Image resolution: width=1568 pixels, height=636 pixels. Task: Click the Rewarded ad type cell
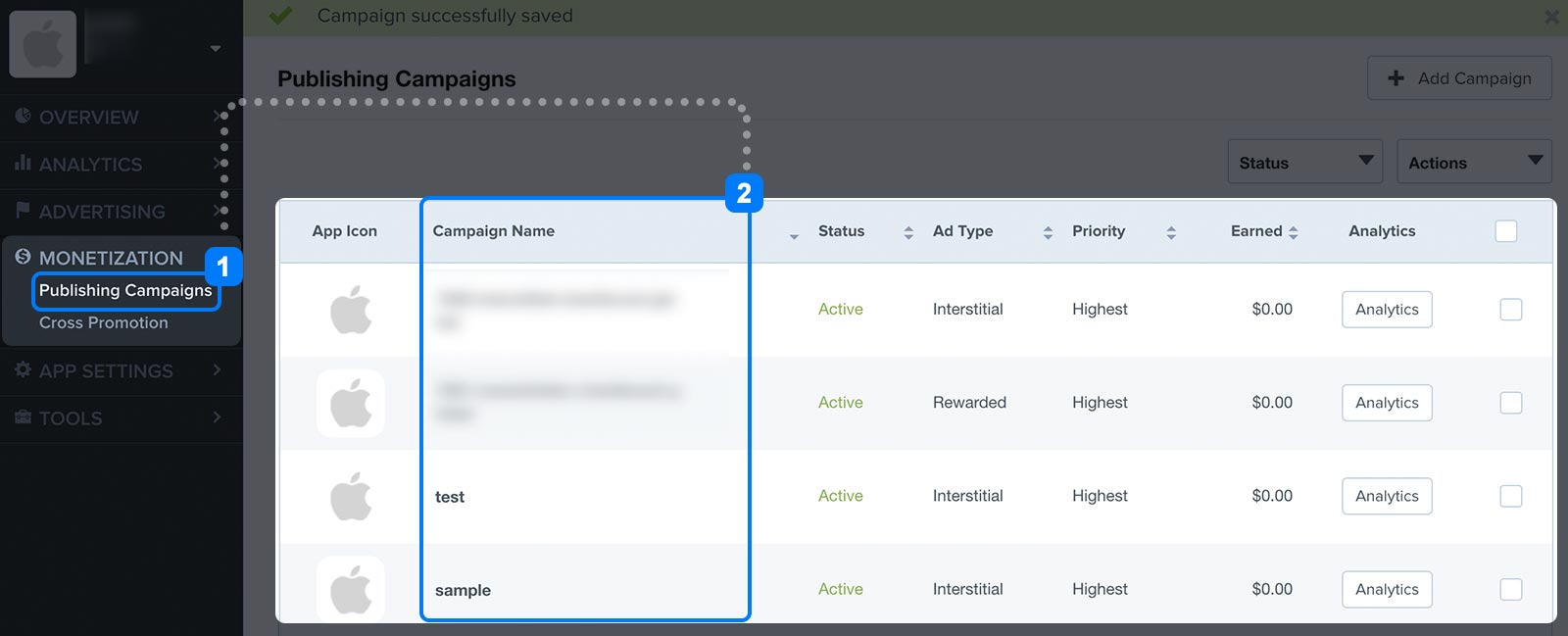969,403
